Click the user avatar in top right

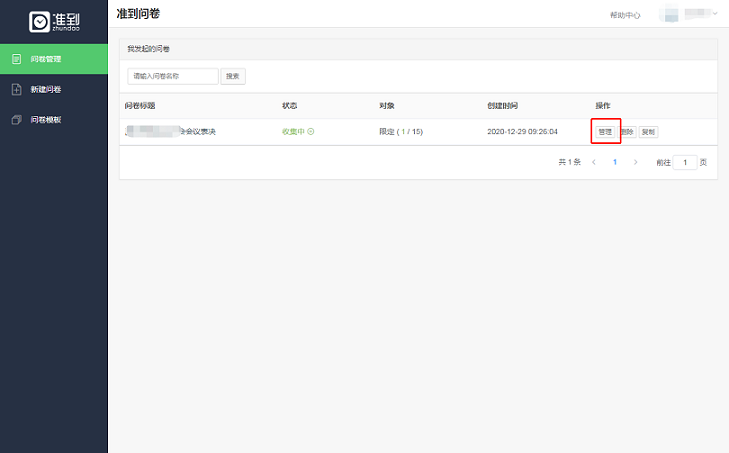[670, 14]
